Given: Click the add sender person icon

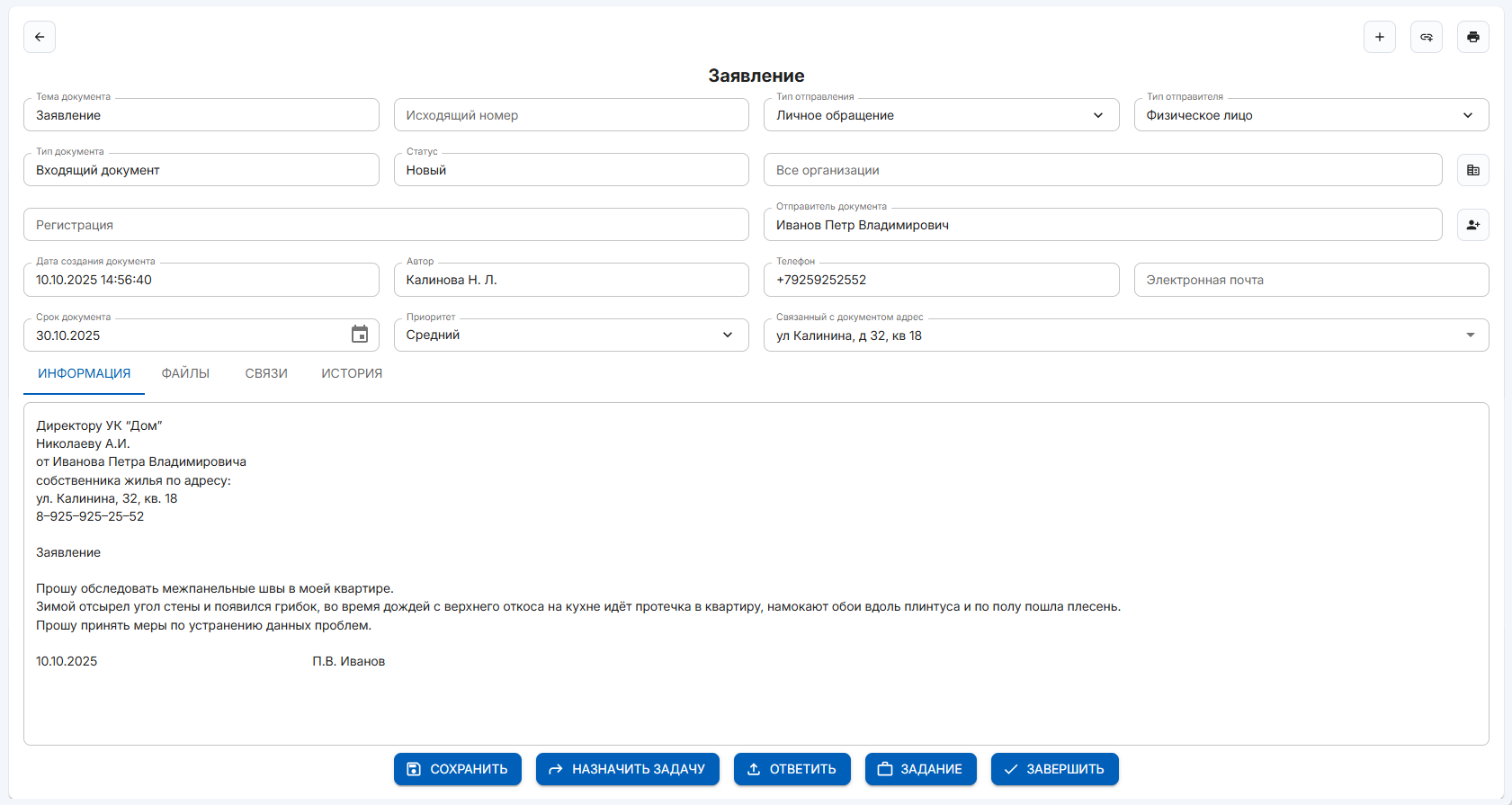Looking at the screenshot, I should (1472, 225).
